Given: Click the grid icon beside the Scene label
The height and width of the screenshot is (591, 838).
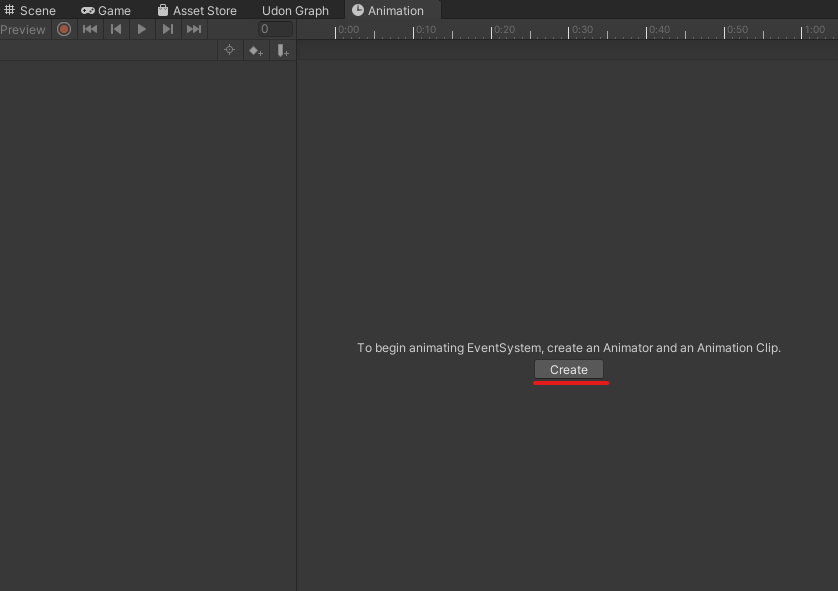Looking at the screenshot, I should coord(9,10).
